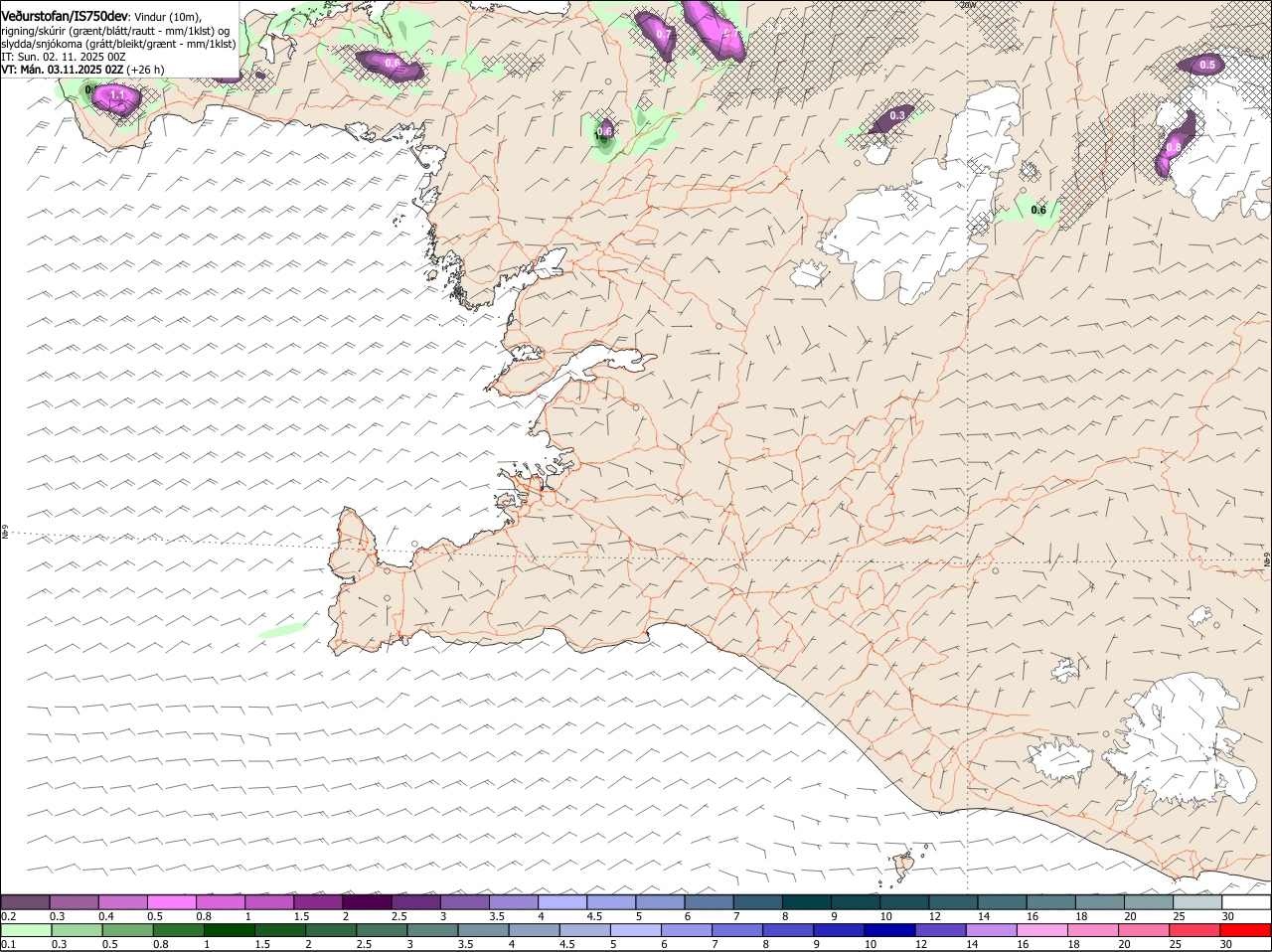Viewport: 1272px width, 952px height.
Task: Pick the white top legend swatch labeled 30
Action: click(1246, 901)
